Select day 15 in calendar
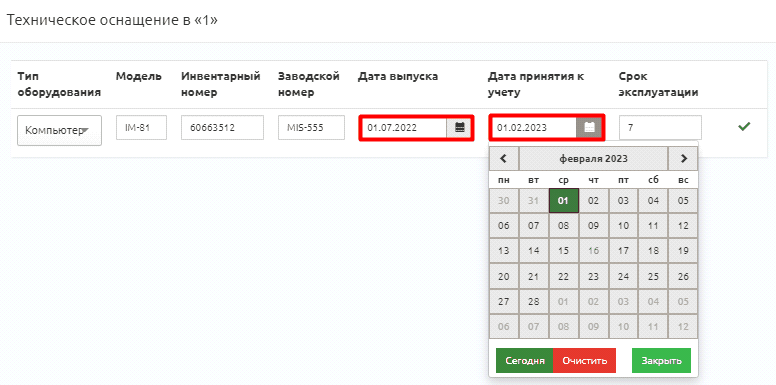Viewport: 776px width, 385px height. [564, 251]
